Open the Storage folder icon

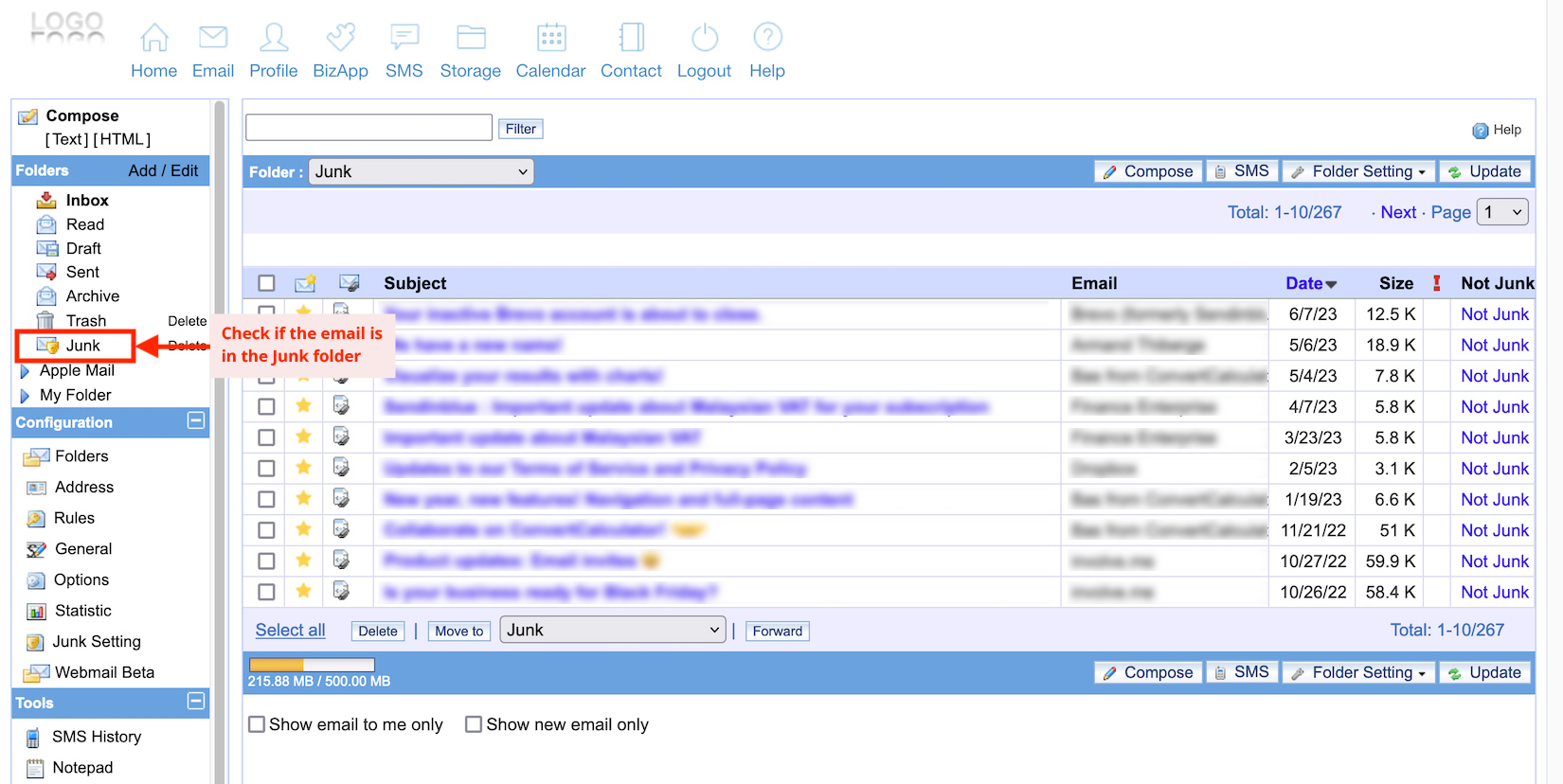471,38
